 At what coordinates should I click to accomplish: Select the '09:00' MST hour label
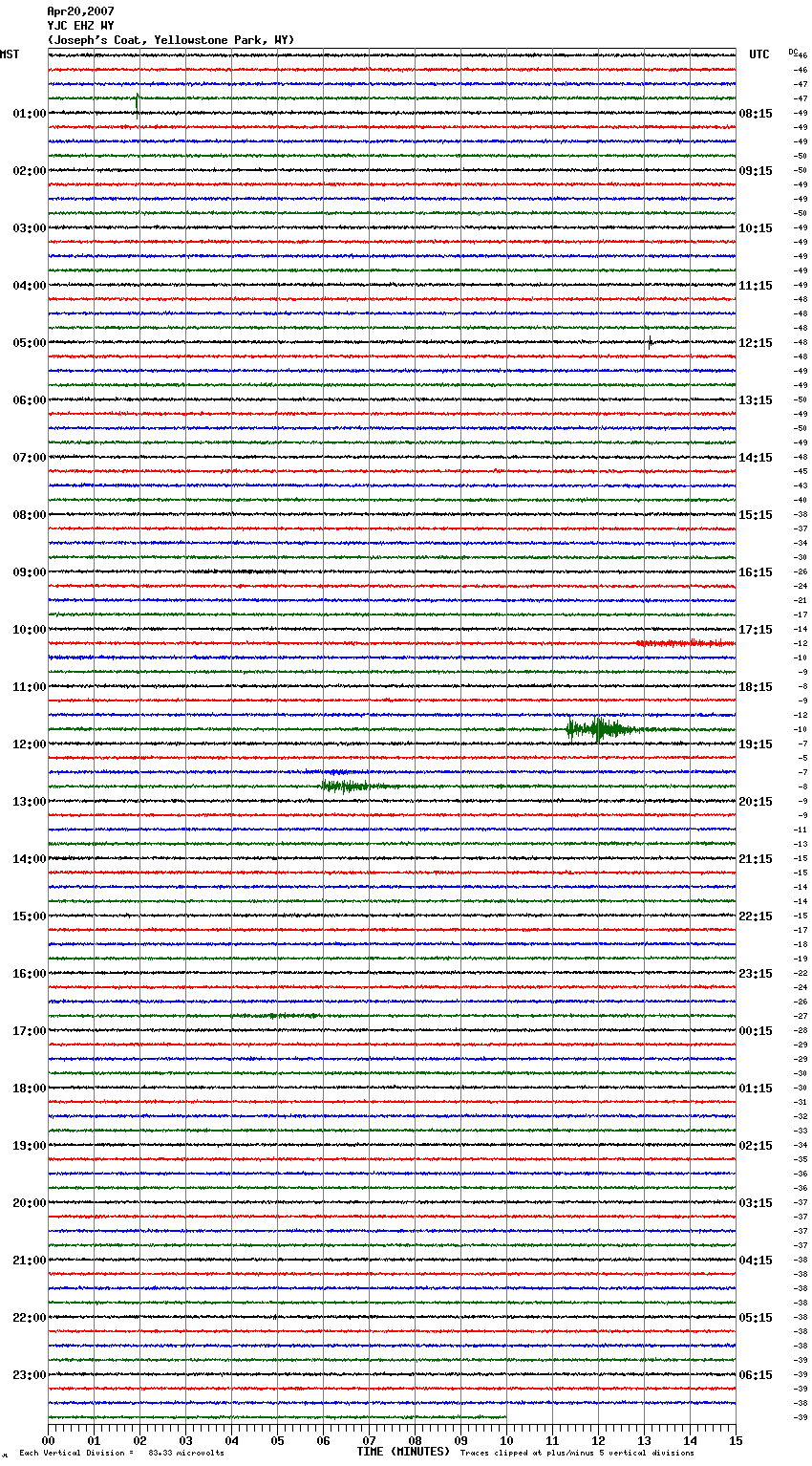tap(30, 572)
